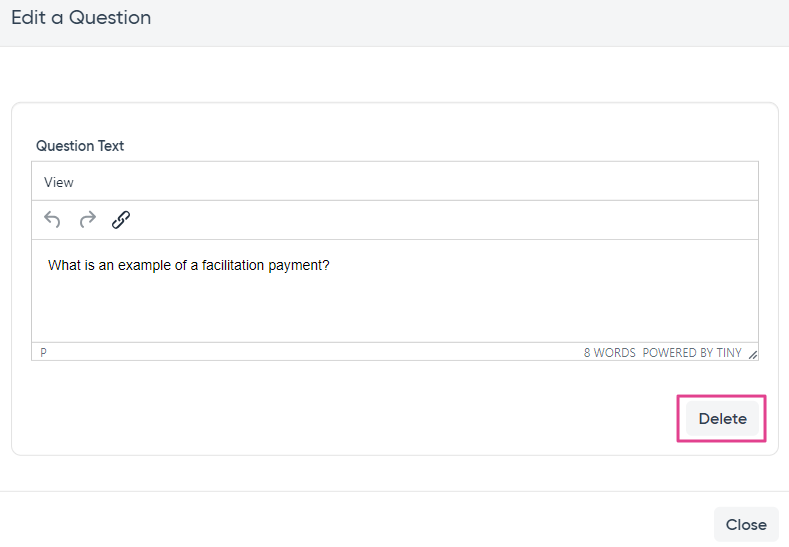Click the Undo arrow icon
The width and height of the screenshot is (789, 547).
point(52,219)
